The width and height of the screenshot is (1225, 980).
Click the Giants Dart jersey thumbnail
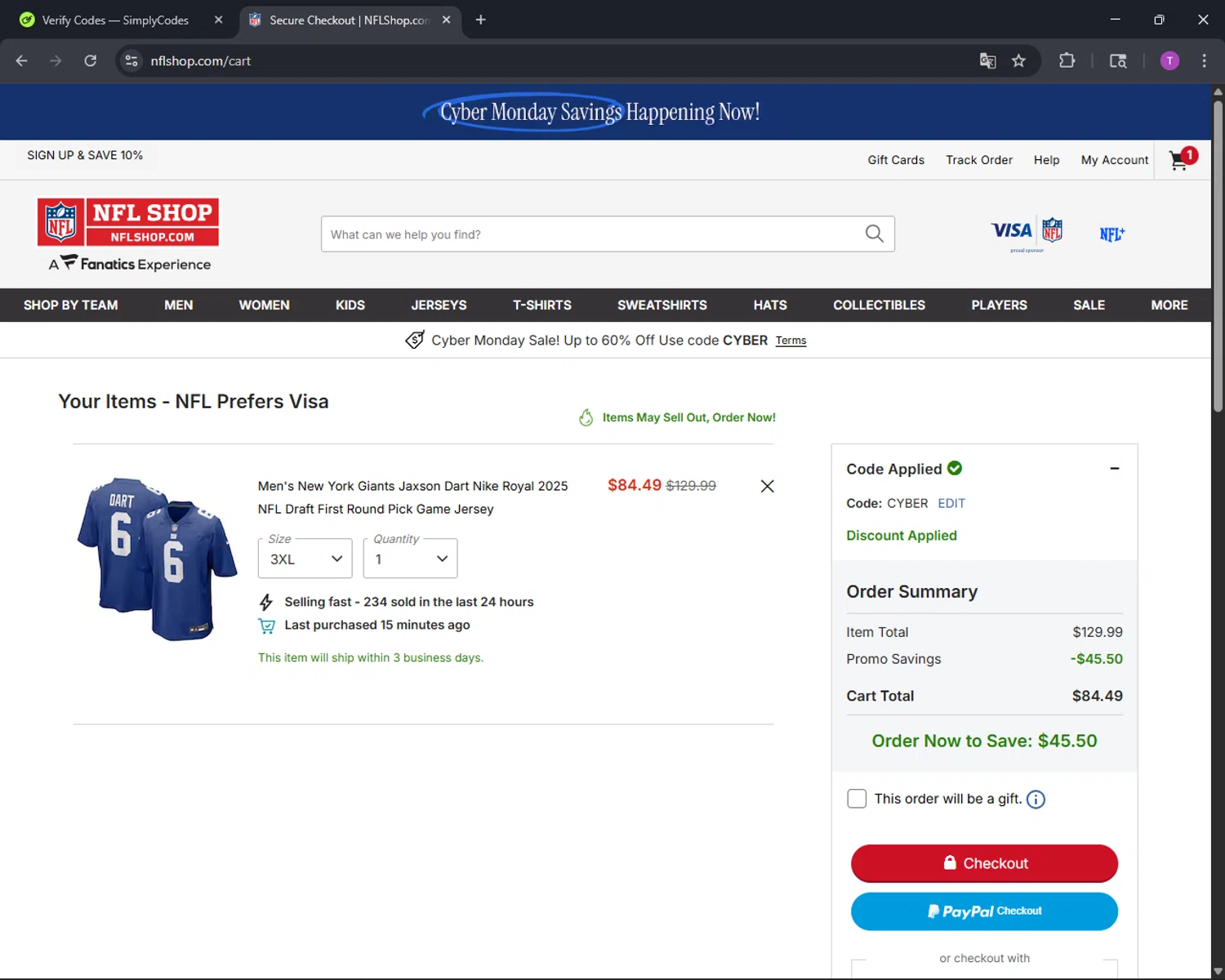[157, 559]
